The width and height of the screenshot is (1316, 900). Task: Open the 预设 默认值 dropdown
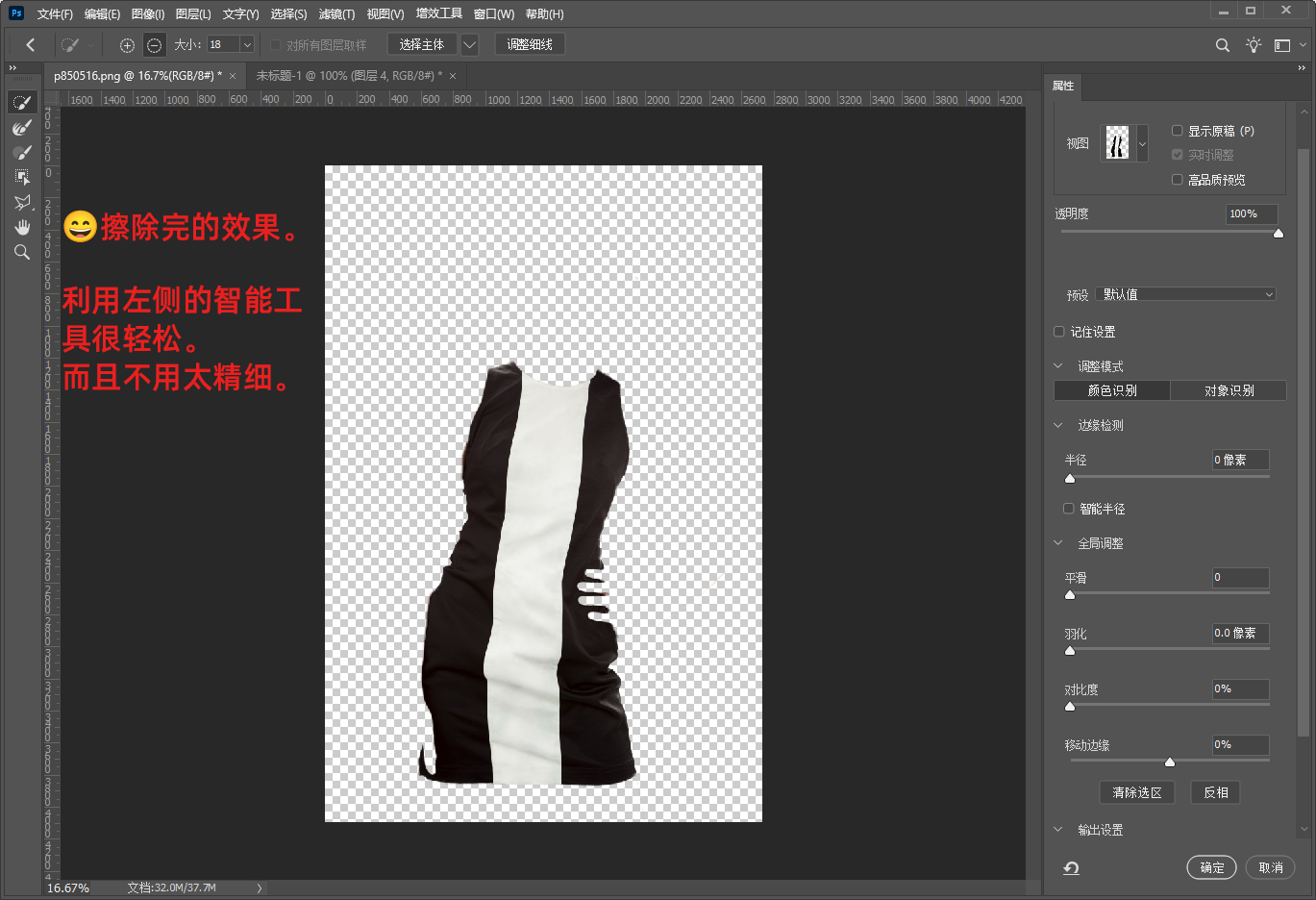point(1186,294)
